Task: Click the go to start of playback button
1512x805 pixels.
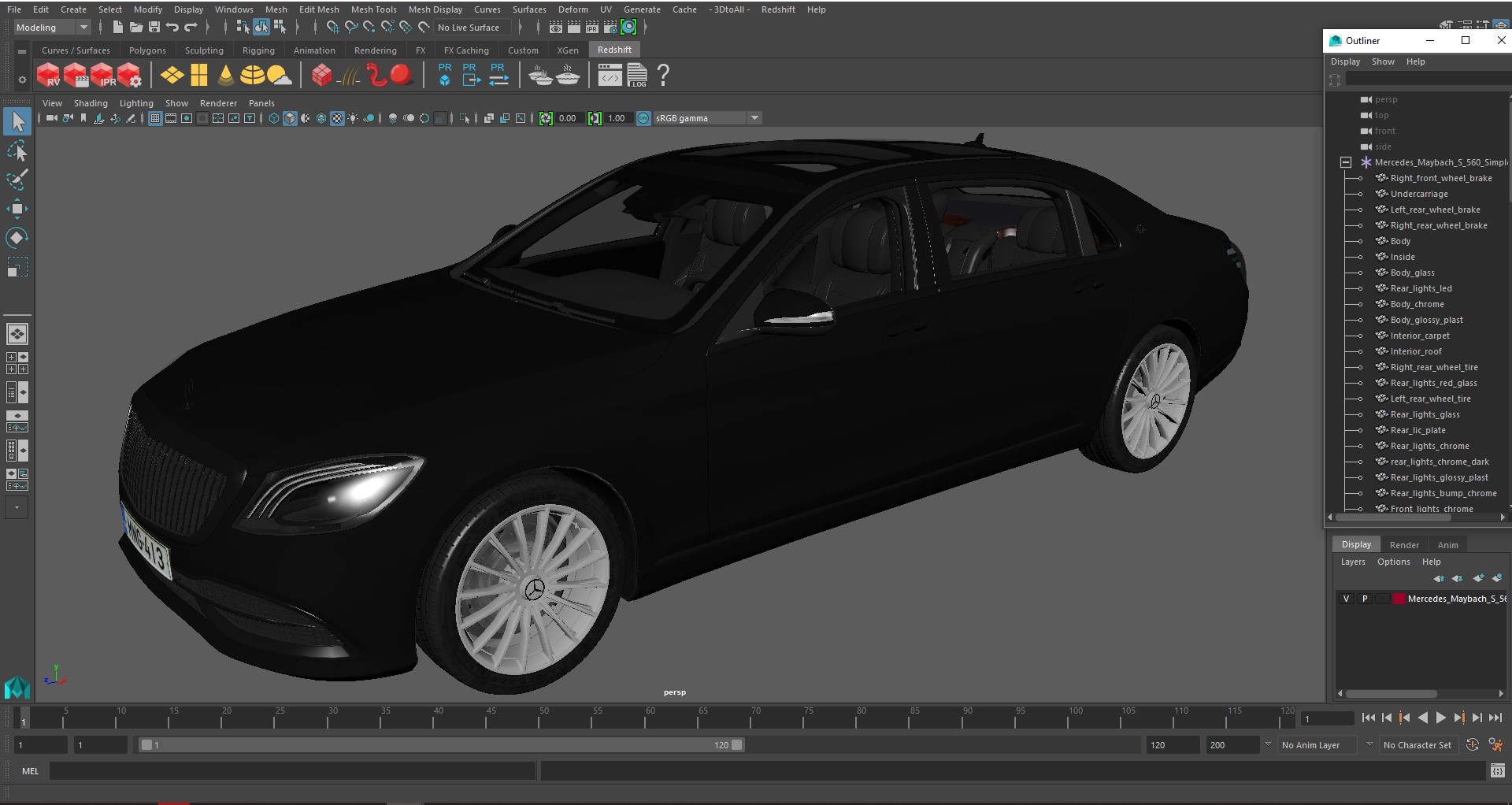Action: click(x=1368, y=718)
